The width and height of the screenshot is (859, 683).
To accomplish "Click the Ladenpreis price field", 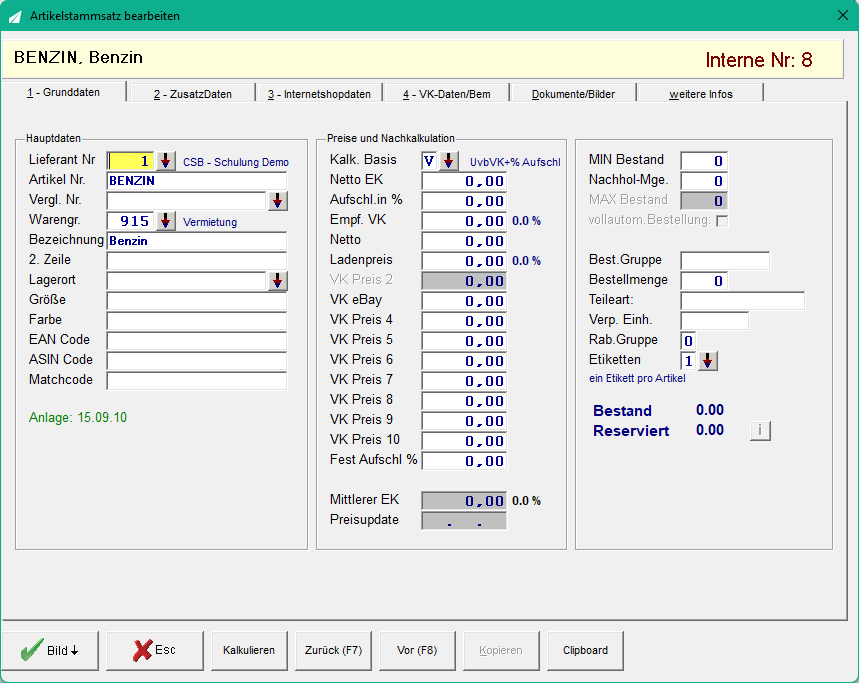I will point(464,261).
